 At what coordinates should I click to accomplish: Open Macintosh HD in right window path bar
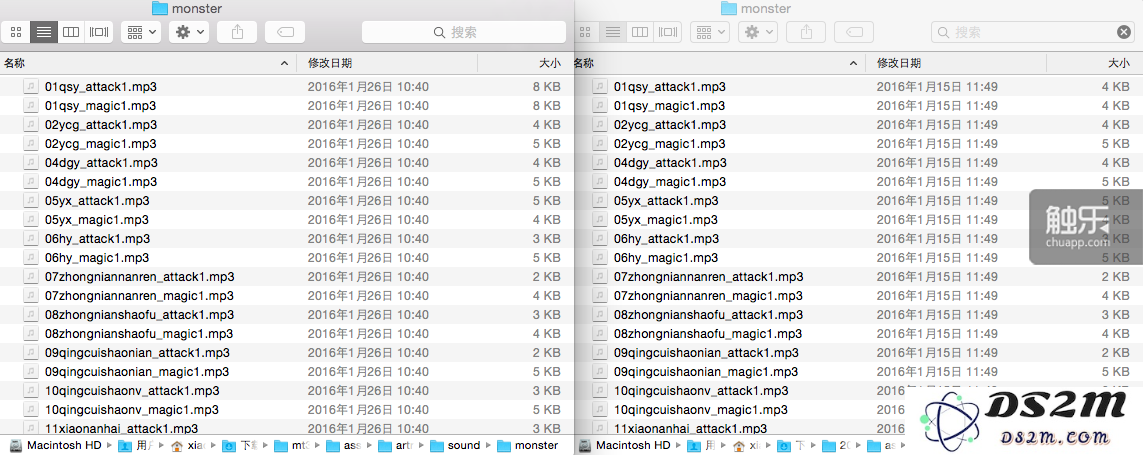tap(624, 445)
